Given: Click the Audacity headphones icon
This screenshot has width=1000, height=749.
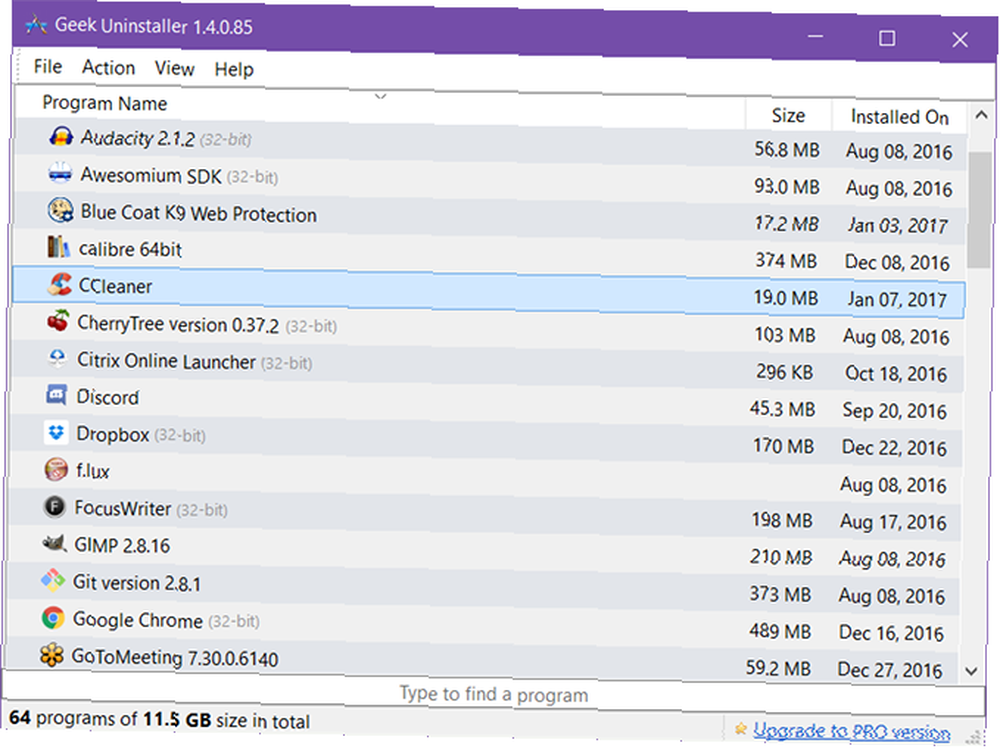Looking at the screenshot, I should 61,136.
